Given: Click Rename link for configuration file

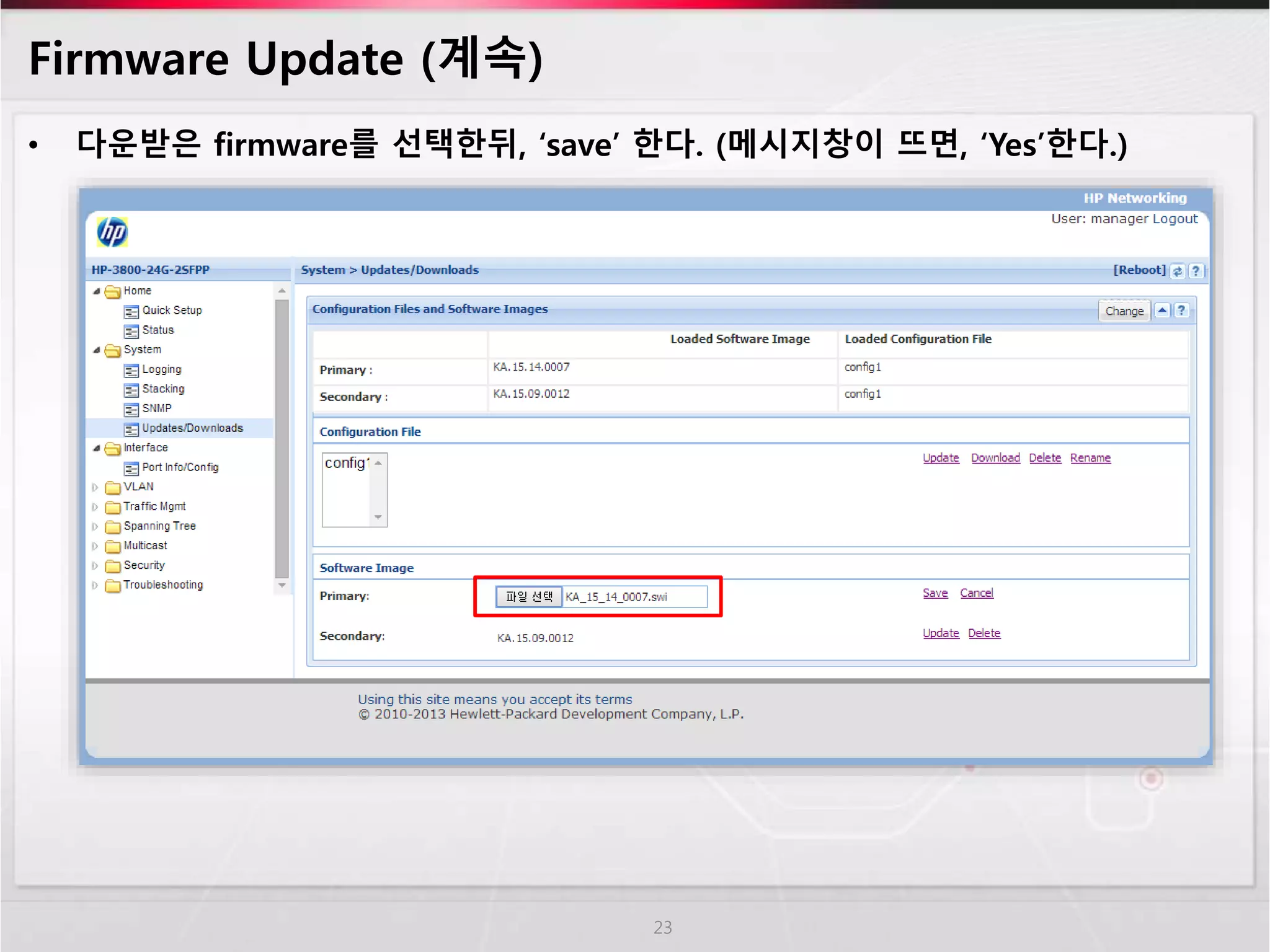Looking at the screenshot, I should point(1090,458).
